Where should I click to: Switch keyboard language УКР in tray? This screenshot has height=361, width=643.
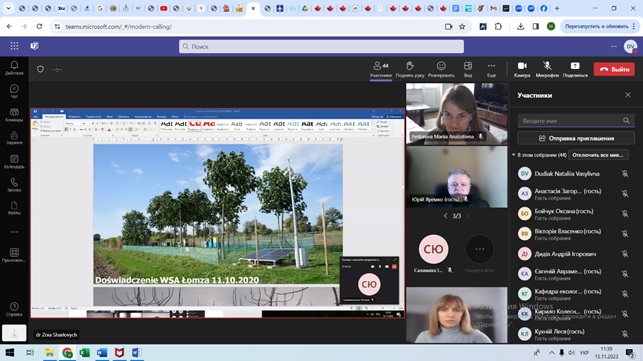click(584, 353)
